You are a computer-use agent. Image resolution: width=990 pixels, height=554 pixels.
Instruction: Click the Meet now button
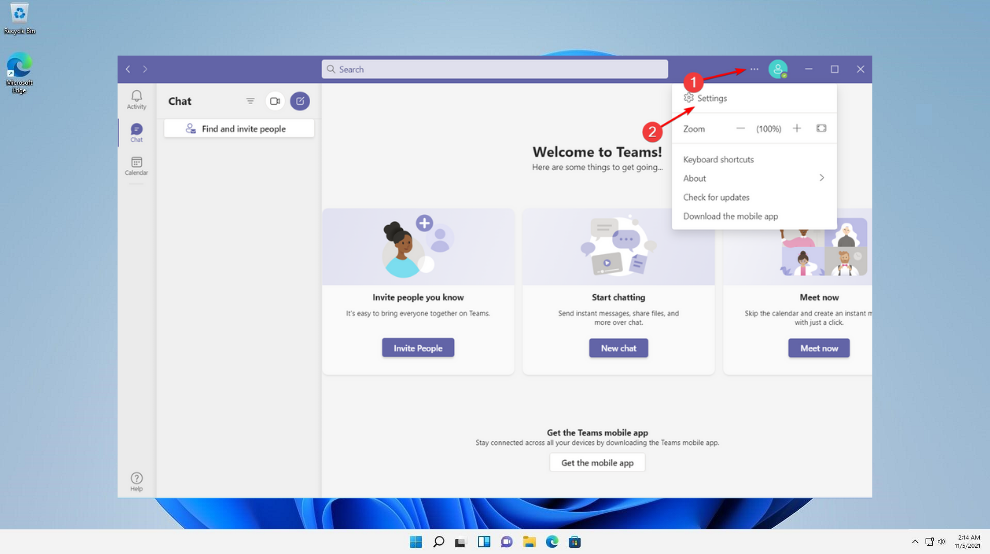pos(819,348)
